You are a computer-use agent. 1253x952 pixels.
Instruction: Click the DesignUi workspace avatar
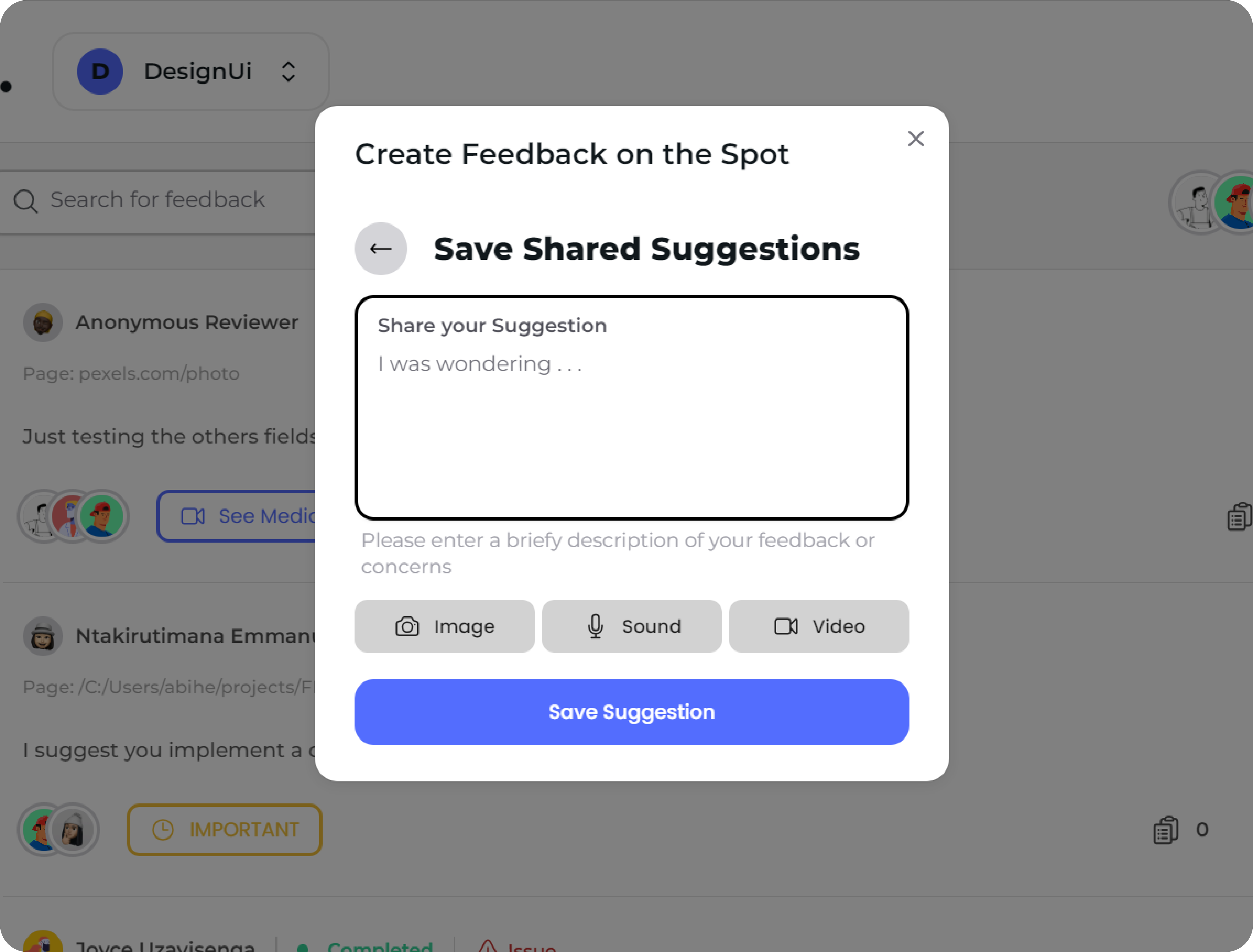point(100,72)
